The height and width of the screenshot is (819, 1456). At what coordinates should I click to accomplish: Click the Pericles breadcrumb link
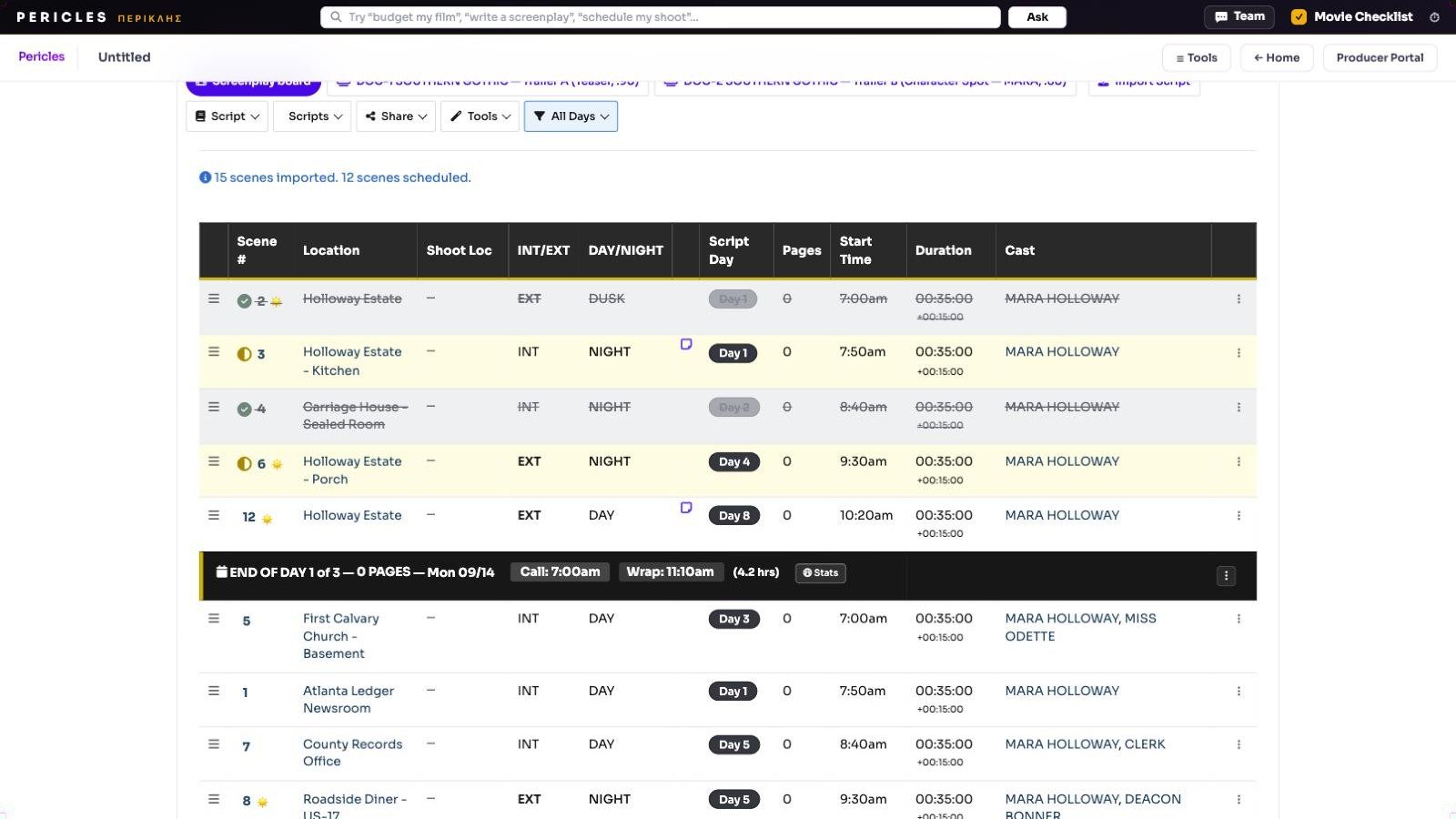(x=42, y=56)
